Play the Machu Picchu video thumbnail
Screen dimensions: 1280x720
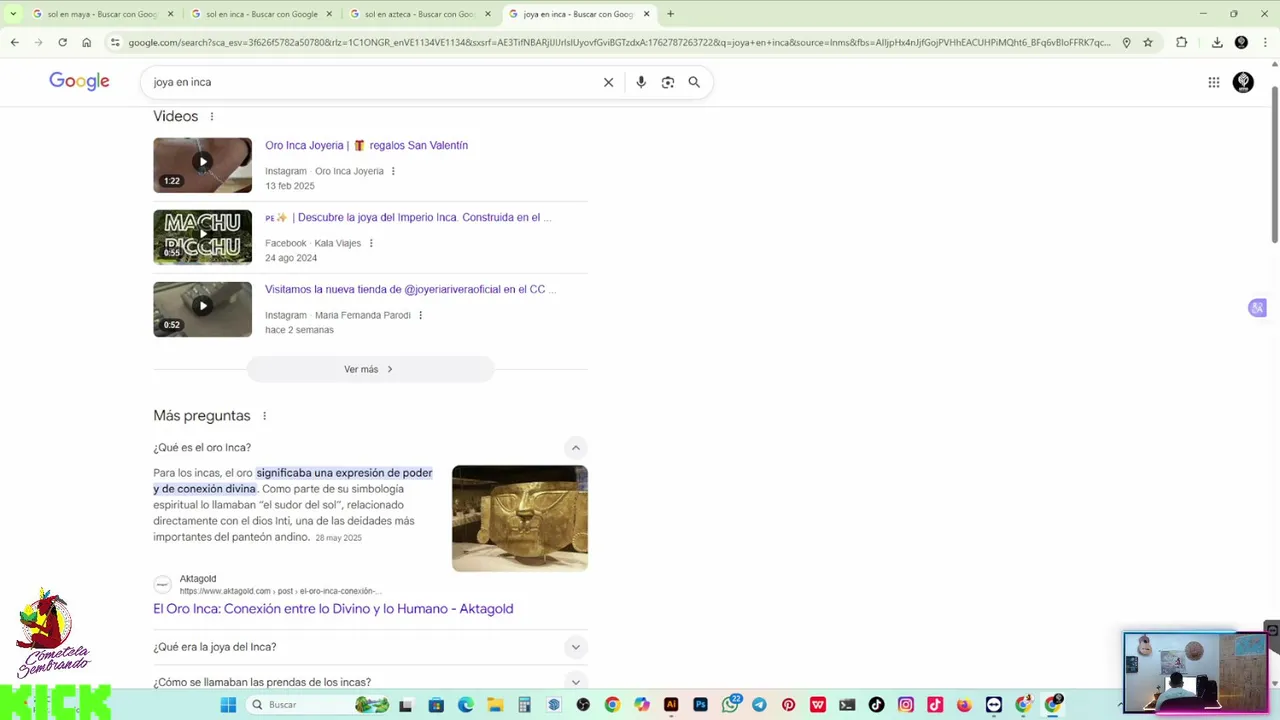pyautogui.click(x=202, y=237)
